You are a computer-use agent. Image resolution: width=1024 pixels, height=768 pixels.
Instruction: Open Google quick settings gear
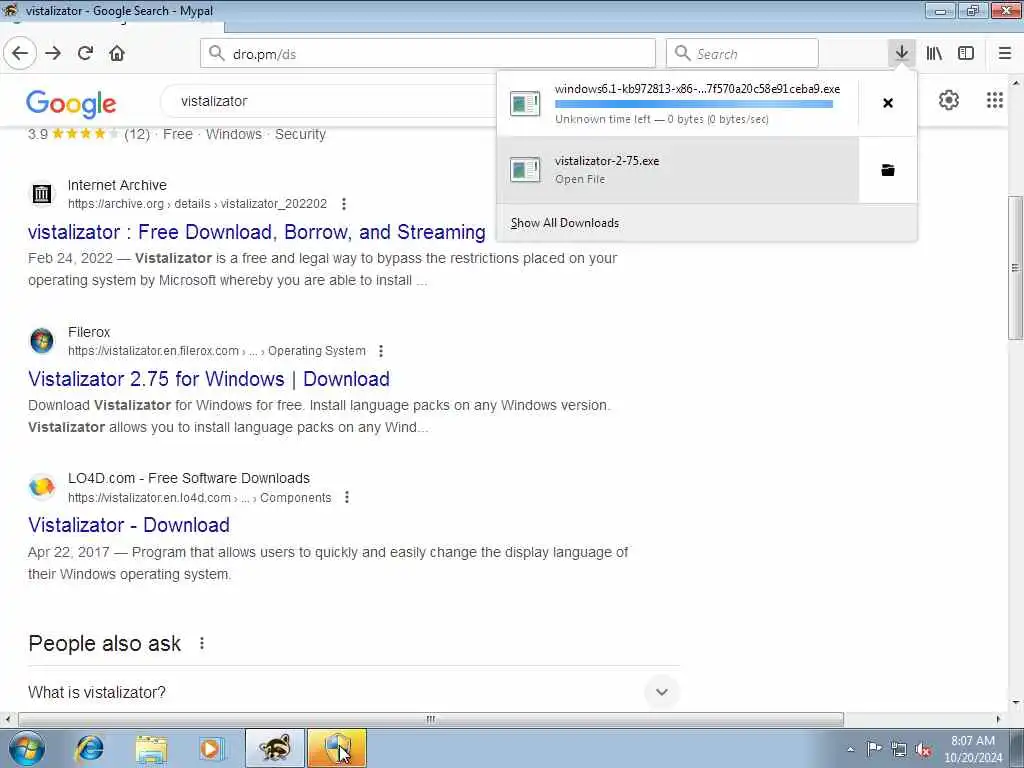[949, 100]
